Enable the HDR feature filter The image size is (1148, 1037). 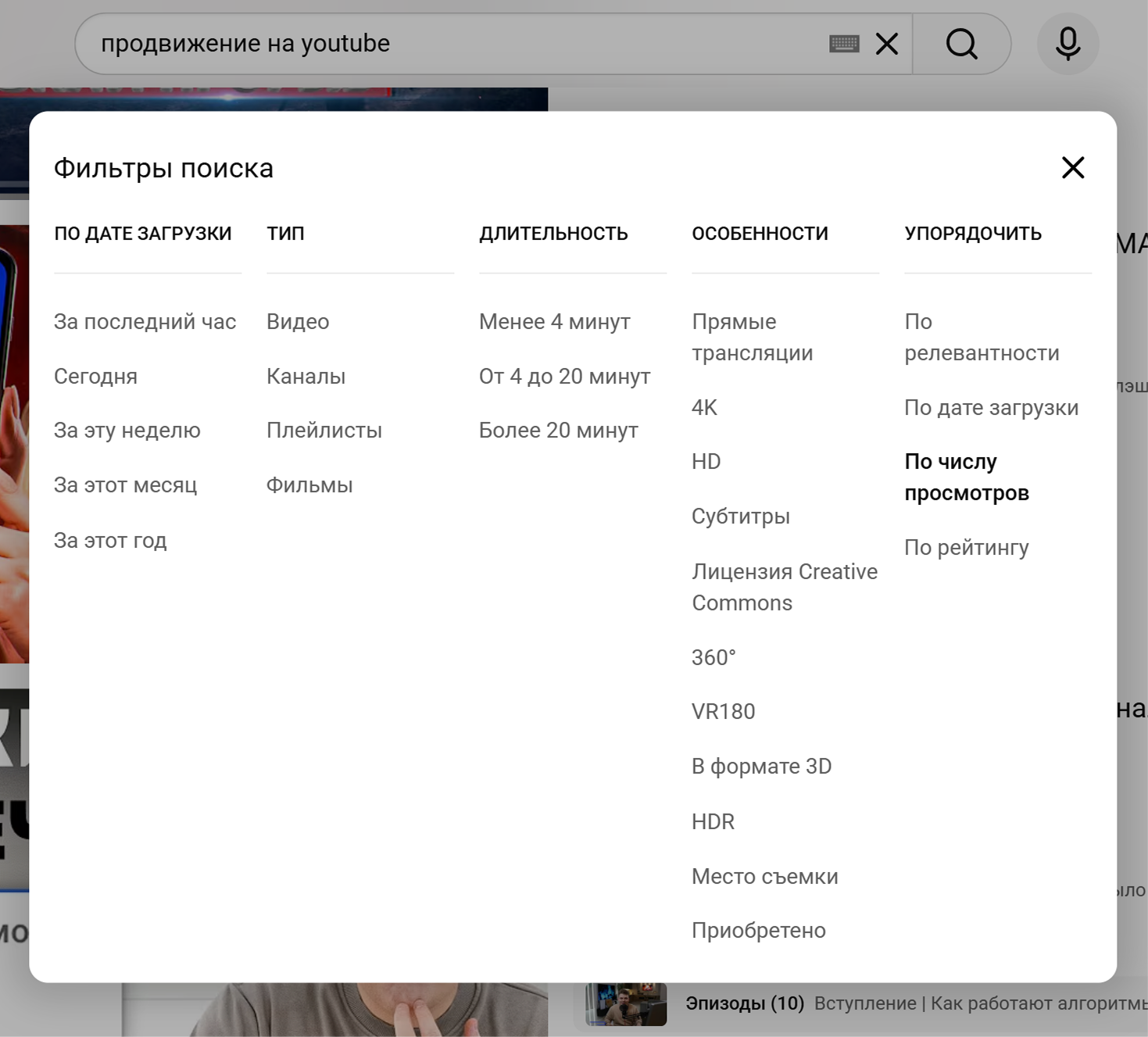click(x=712, y=821)
